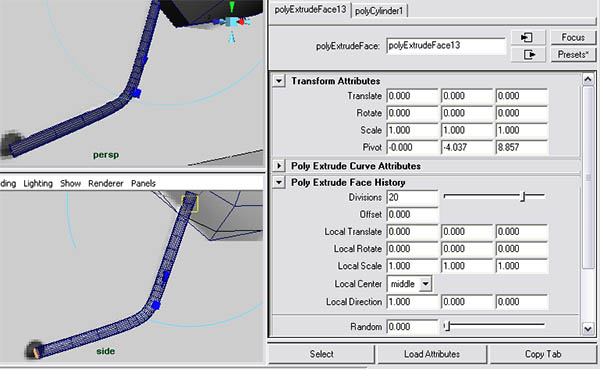Click the Copy Tab button
600x369 pixels.
click(543, 354)
